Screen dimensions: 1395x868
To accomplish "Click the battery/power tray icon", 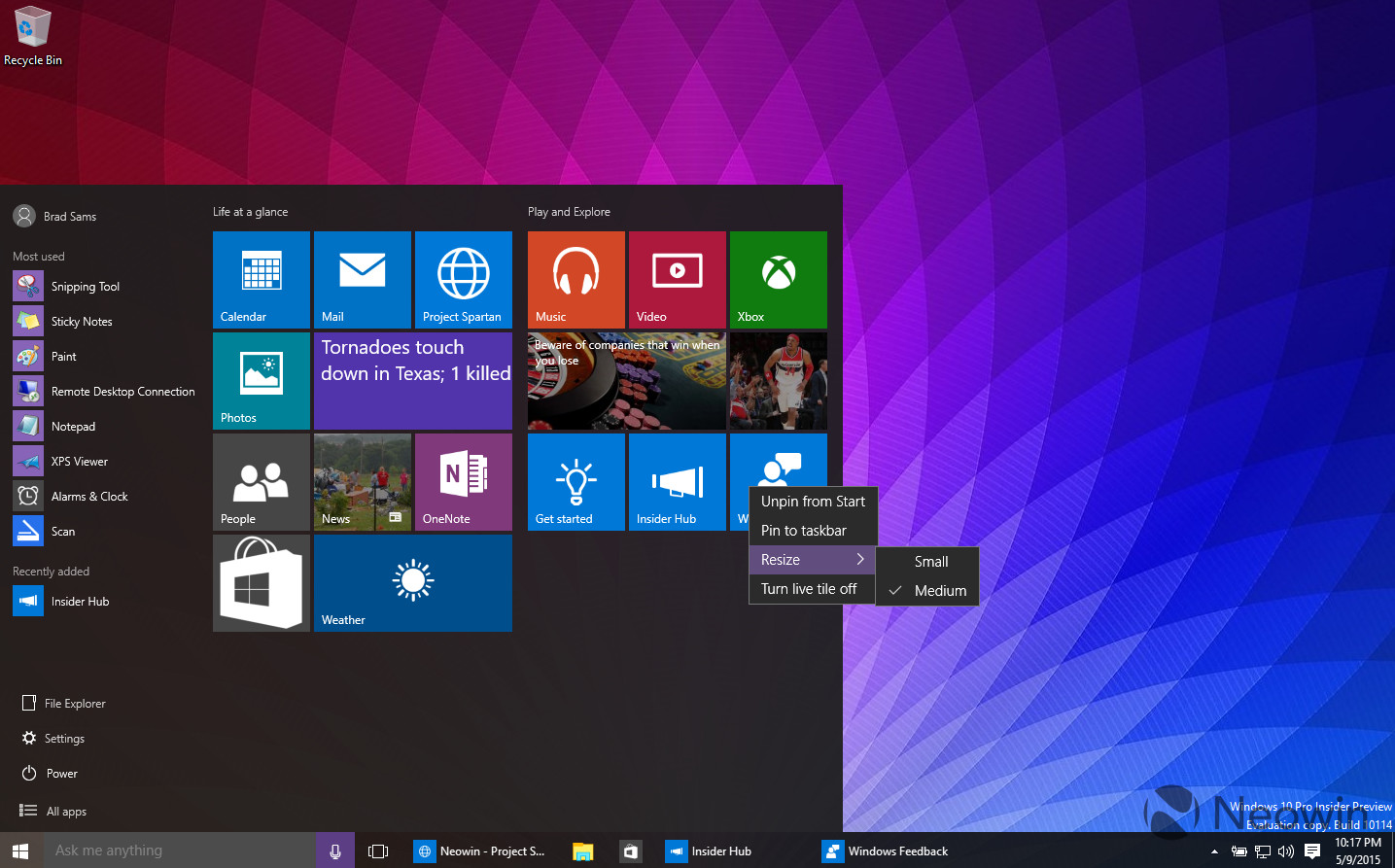I will coord(1238,851).
